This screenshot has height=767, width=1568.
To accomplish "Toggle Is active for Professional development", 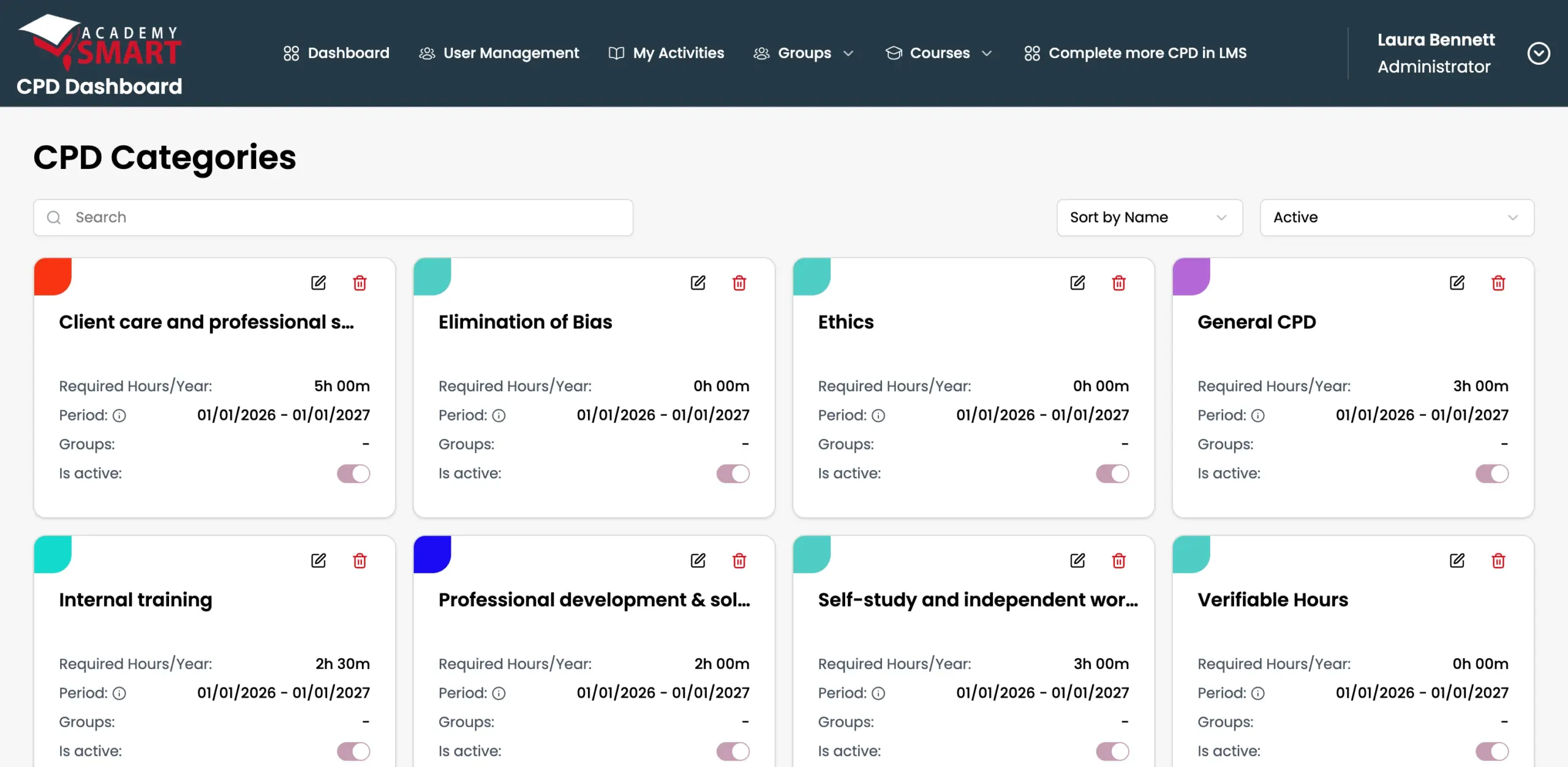I will pyautogui.click(x=733, y=751).
